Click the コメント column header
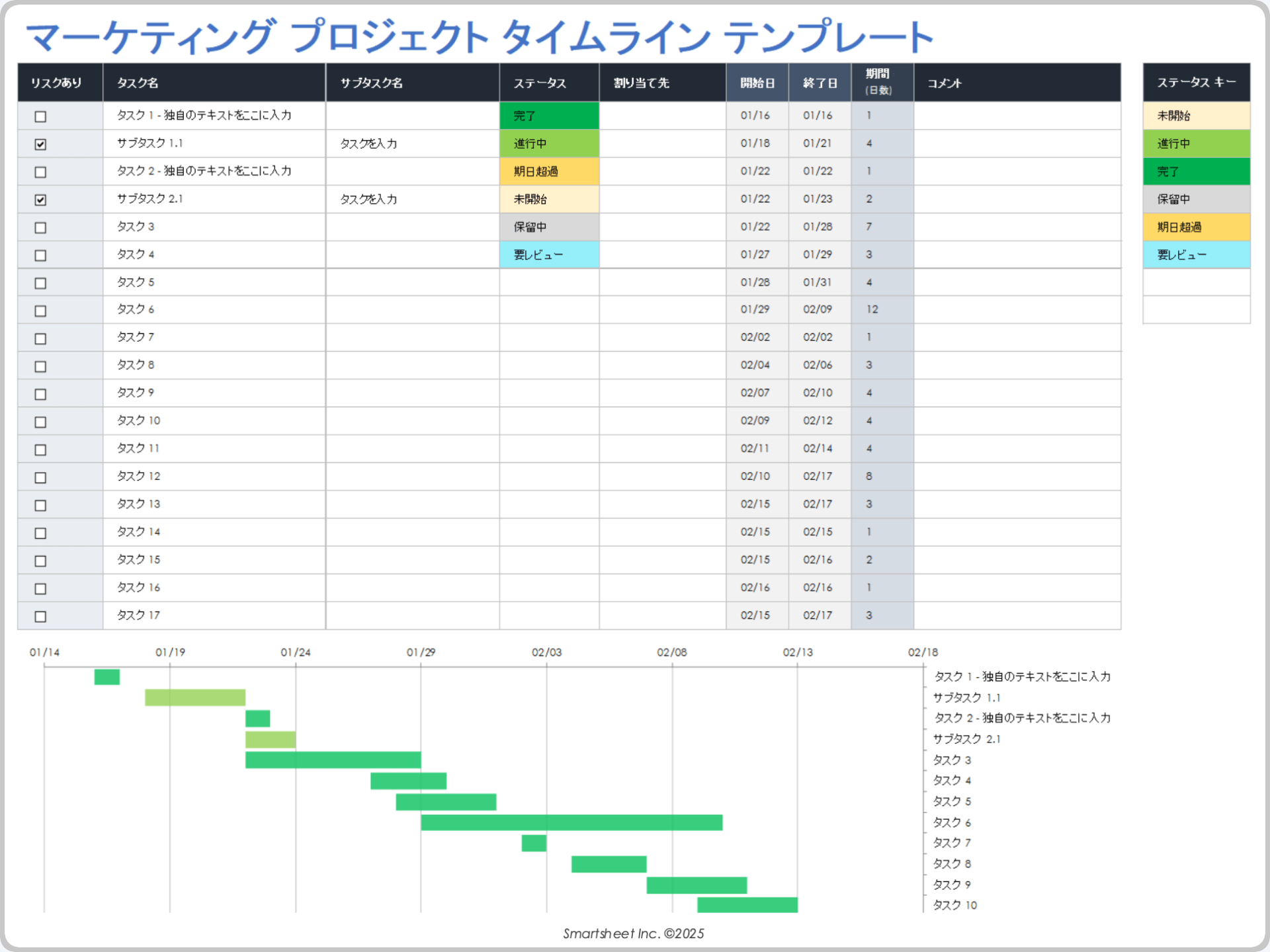Viewport: 1270px width, 952px height. click(x=1017, y=83)
